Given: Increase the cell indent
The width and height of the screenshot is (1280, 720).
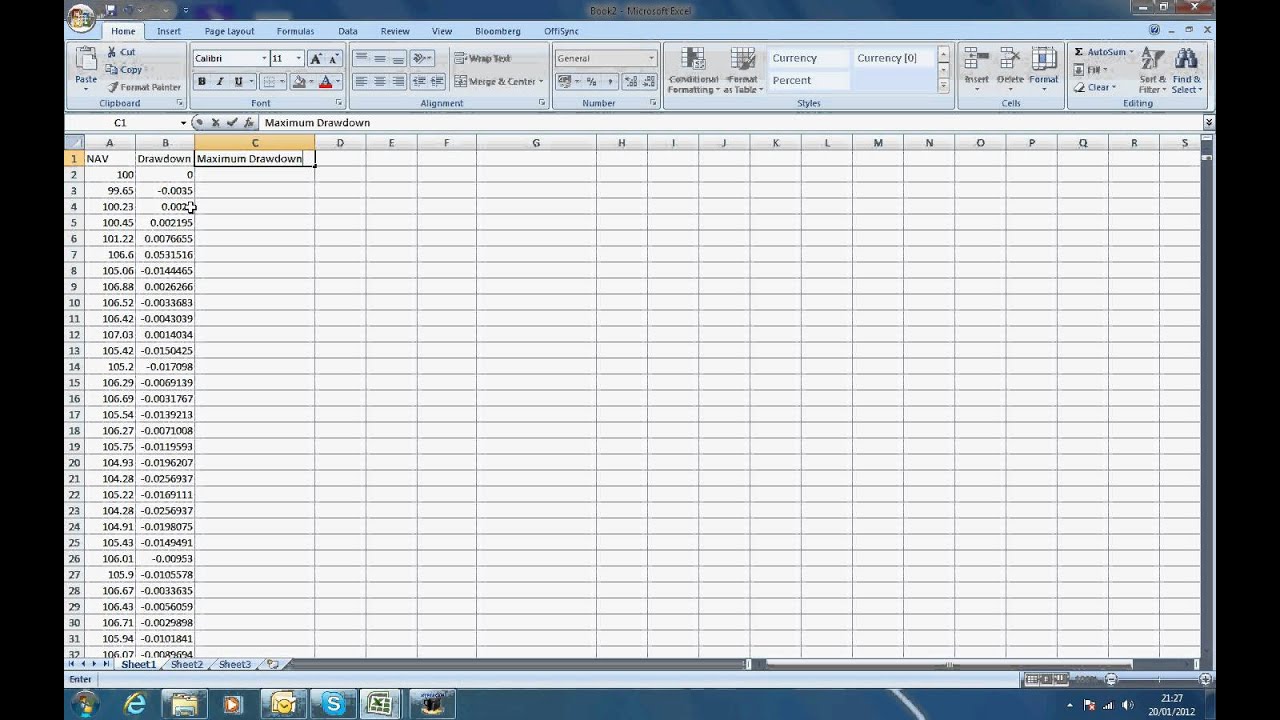Looking at the screenshot, I should (x=437, y=81).
